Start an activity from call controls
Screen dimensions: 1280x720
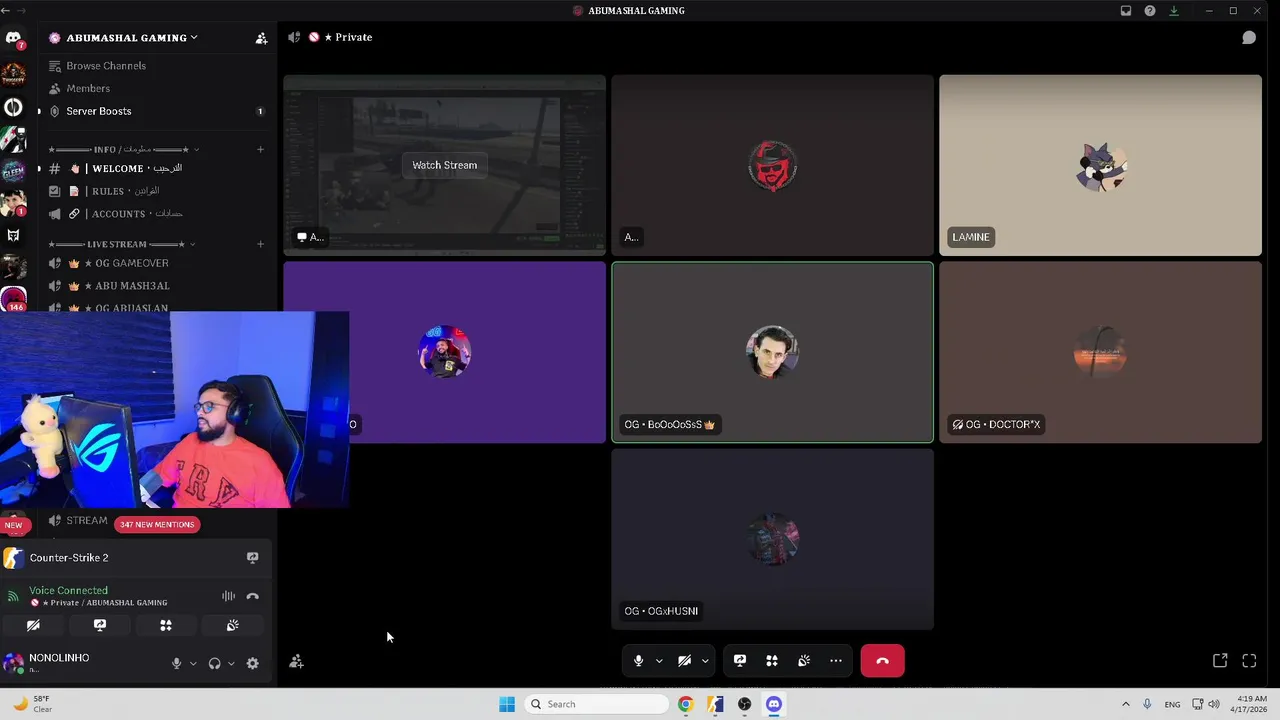pos(772,661)
